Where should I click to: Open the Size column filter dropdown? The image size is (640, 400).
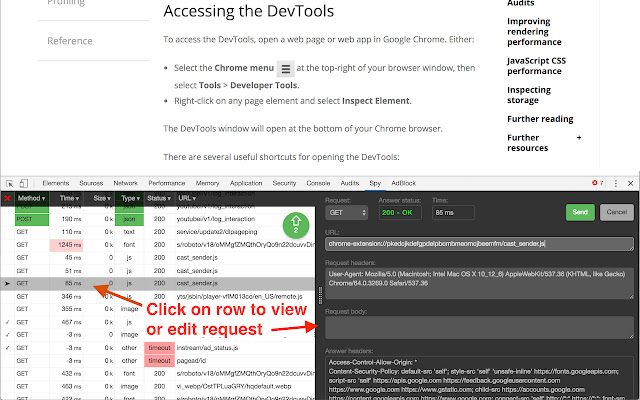102,198
